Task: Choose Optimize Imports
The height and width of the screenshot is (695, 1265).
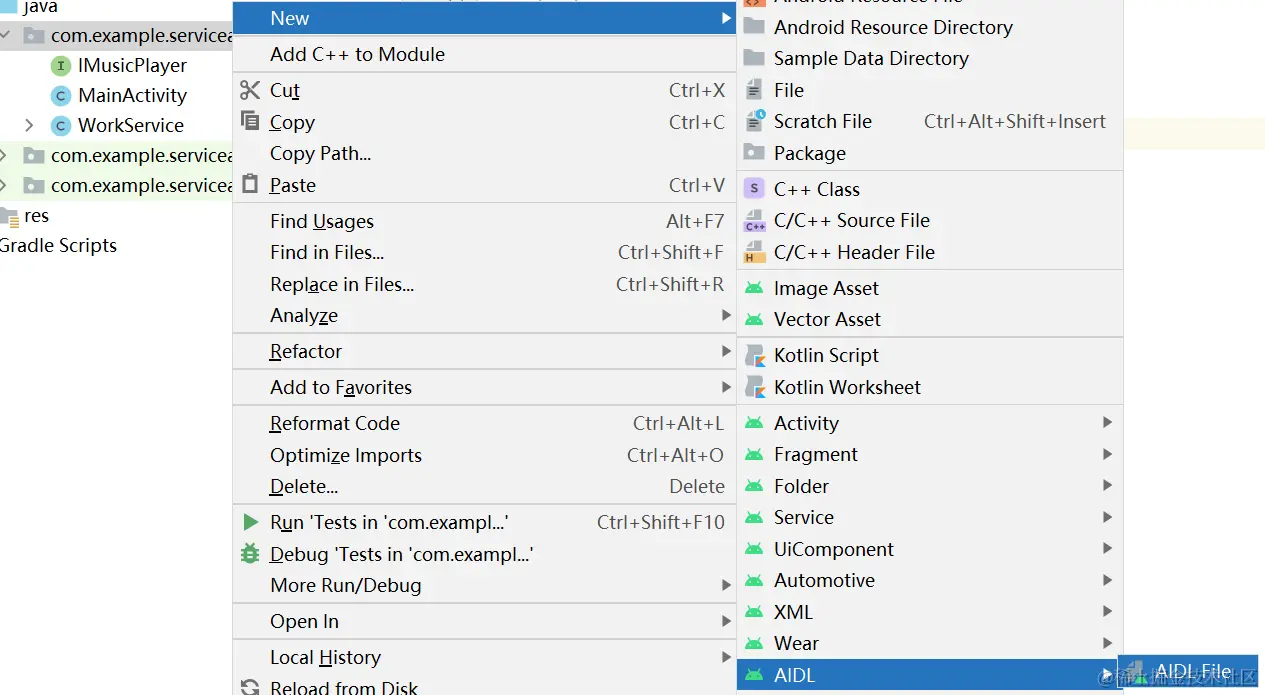Action: (x=484, y=455)
